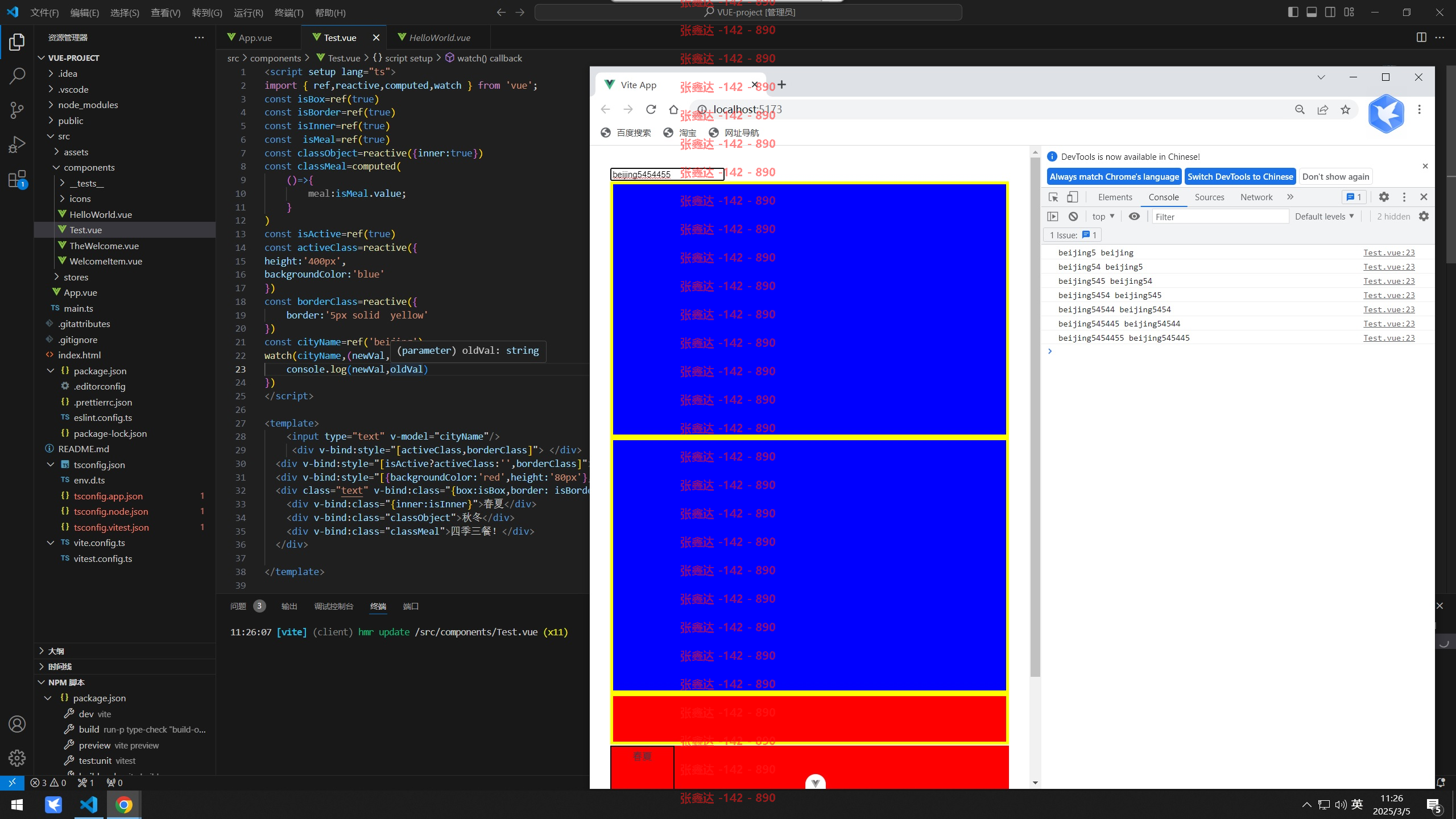Expand the 大纲 outline section
1456x819 pixels.
tap(56, 651)
